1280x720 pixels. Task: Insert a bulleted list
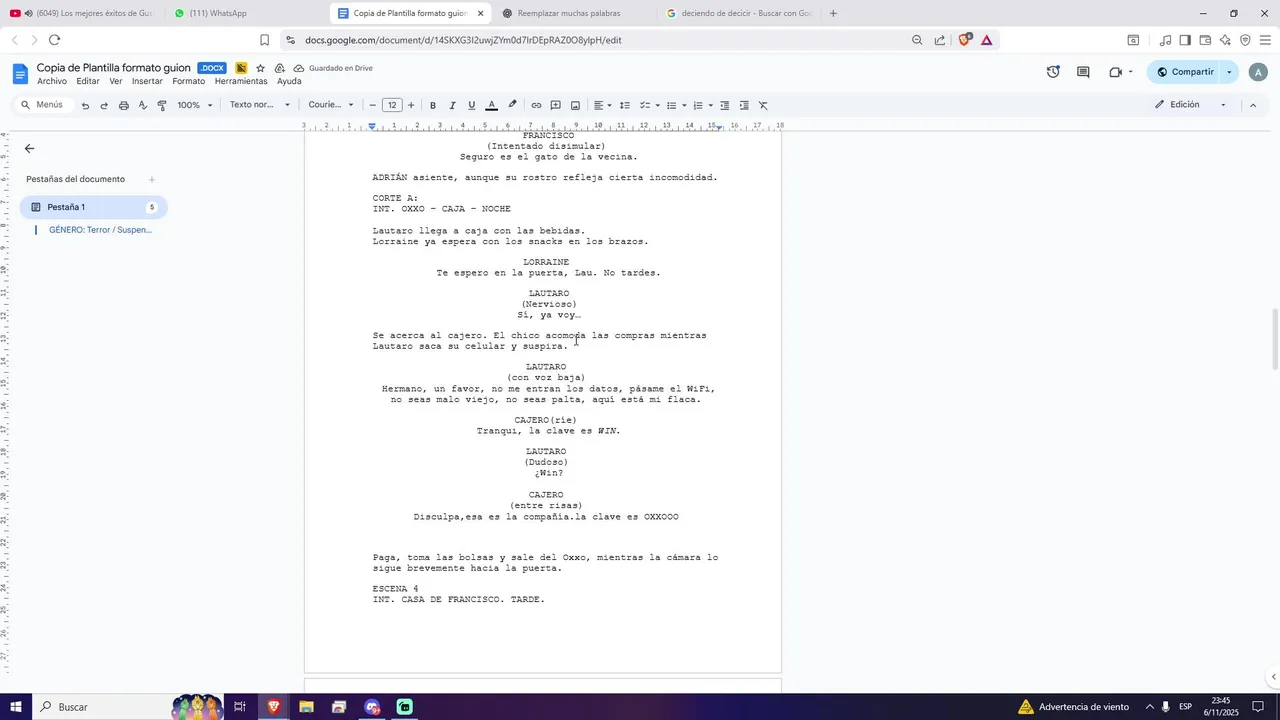click(x=672, y=105)
